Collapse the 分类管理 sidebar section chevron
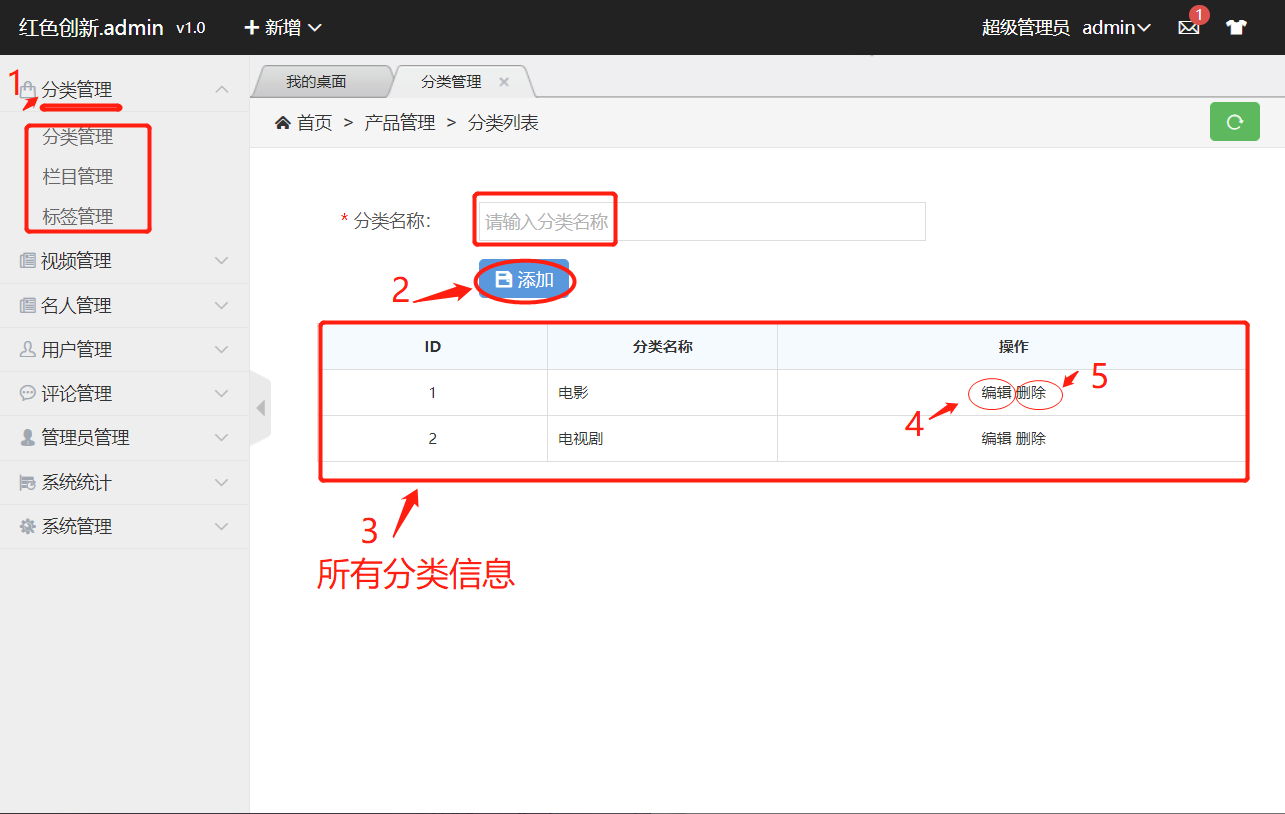The image size is (1285, 814). click(x=222, y=90)
